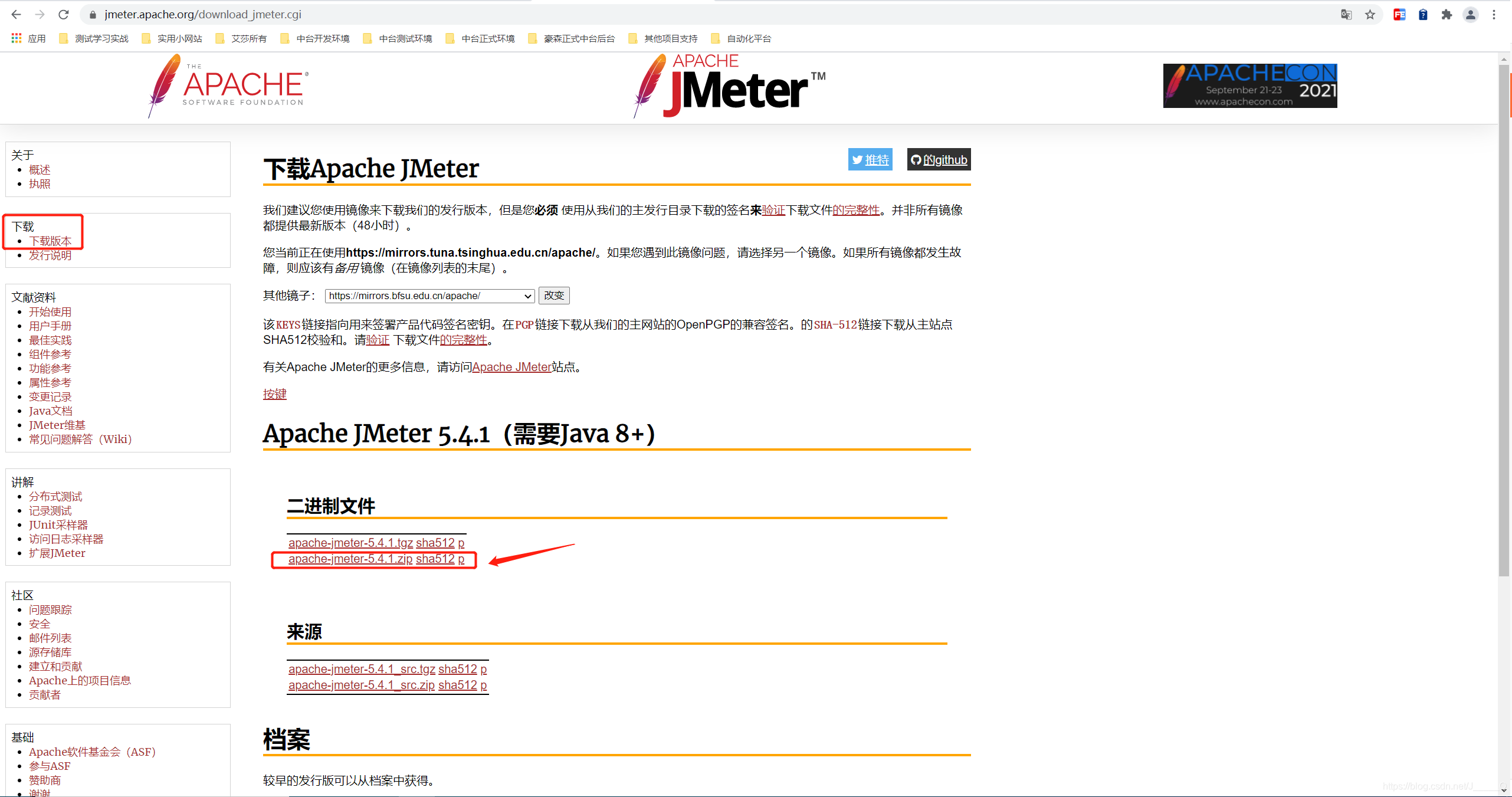Open the 扩展JMeter tutorial link
The image size is (1512, 797).
tap(57, 553)
